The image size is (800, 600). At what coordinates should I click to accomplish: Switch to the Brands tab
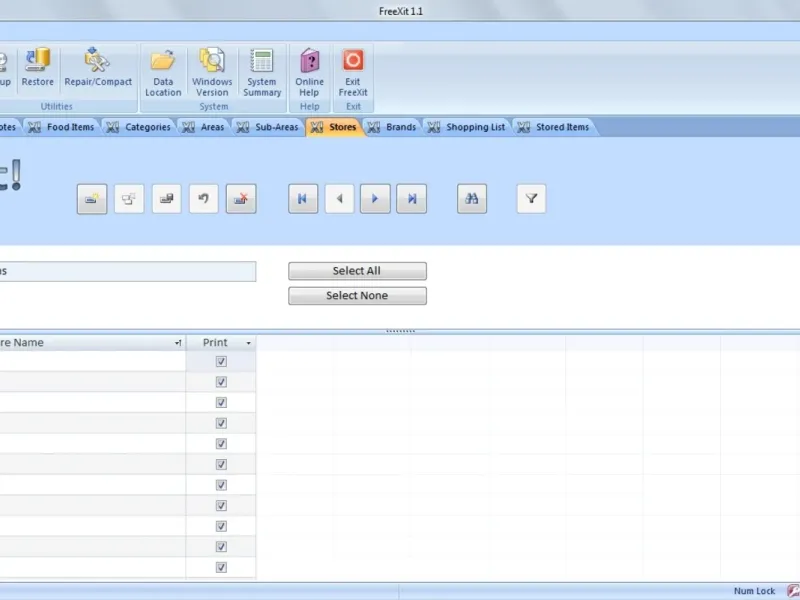[392, 127]
